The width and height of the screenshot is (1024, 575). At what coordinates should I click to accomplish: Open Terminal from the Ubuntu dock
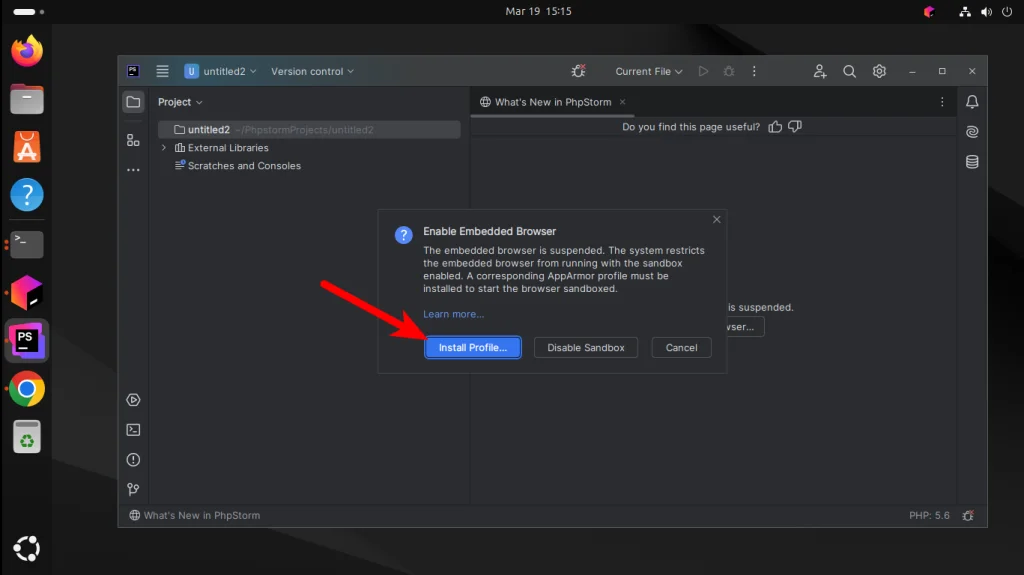click(27, 244)
